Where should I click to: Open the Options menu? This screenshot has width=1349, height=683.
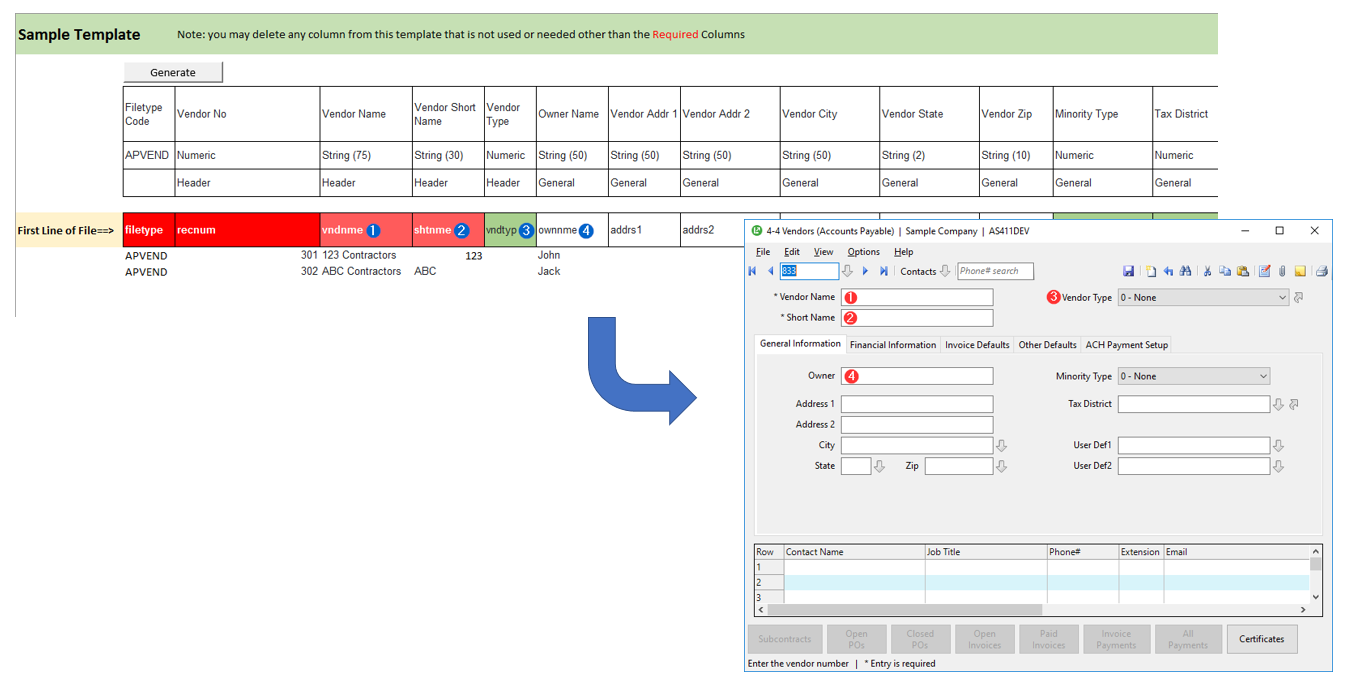(863, 252)
